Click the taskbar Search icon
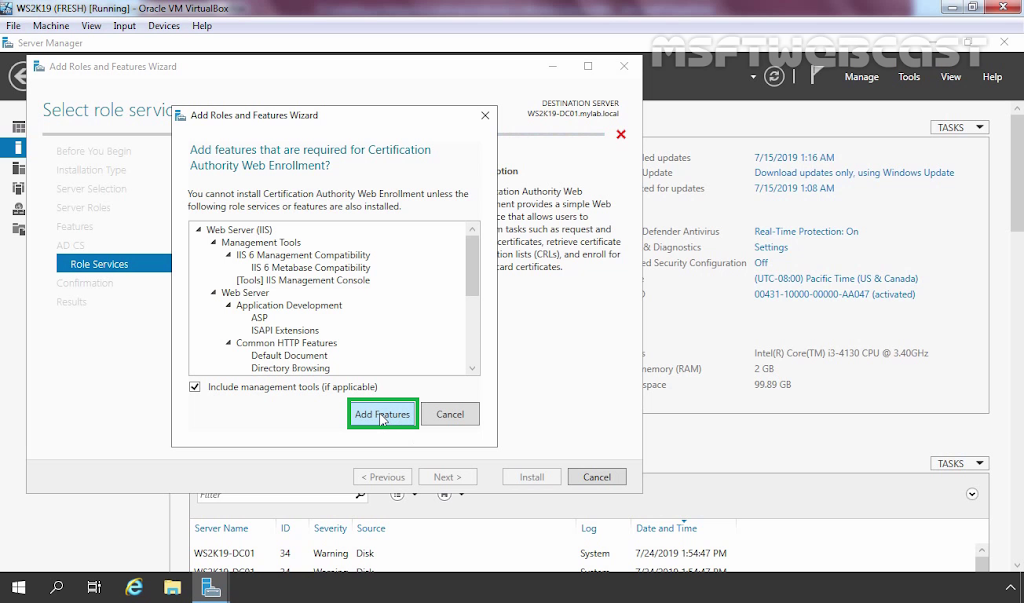Viewport: 1024px width, 603px height. [x=57, y=587]
